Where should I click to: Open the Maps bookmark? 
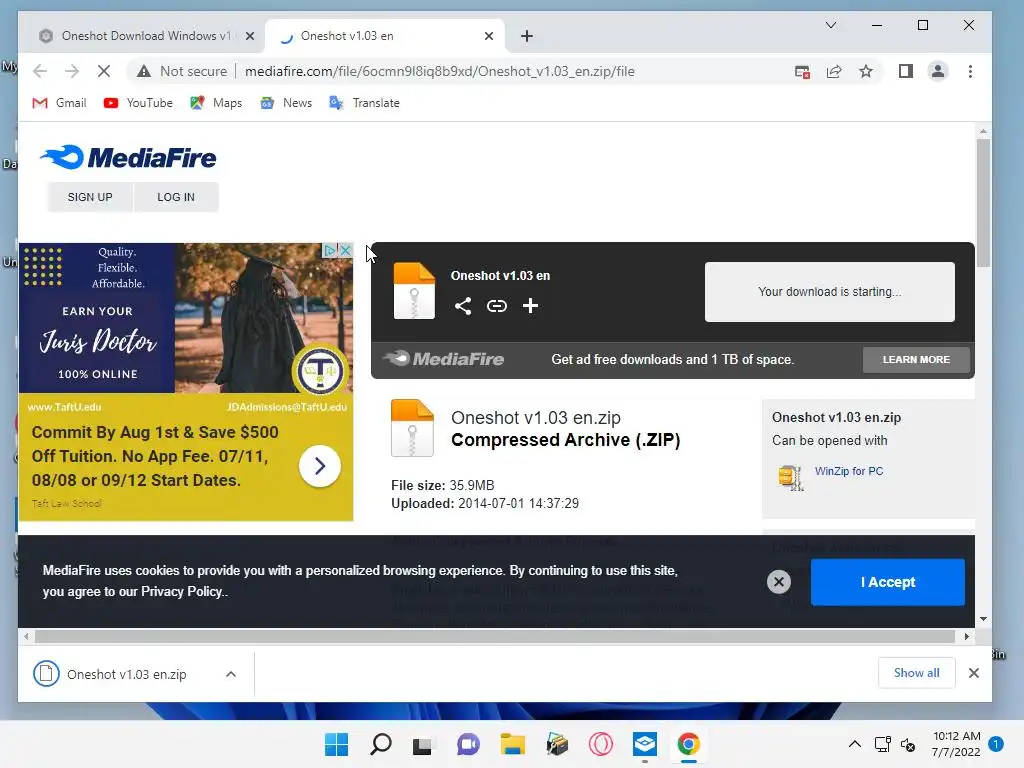[216, 103]
